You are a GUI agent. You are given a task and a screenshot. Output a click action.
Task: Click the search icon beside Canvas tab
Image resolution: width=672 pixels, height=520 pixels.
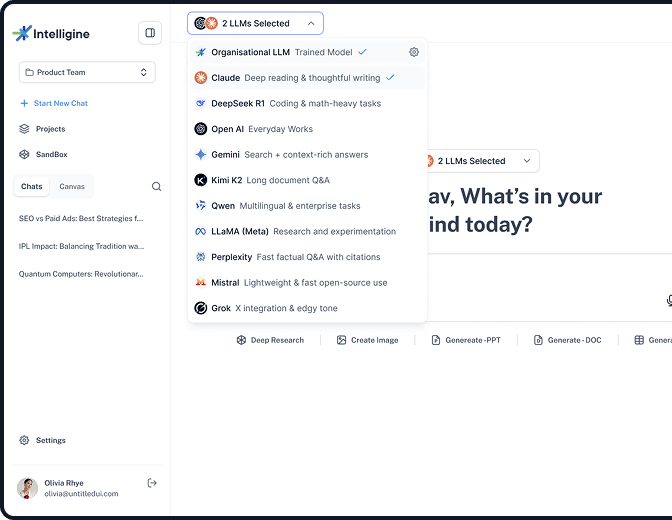coord(156,186)
